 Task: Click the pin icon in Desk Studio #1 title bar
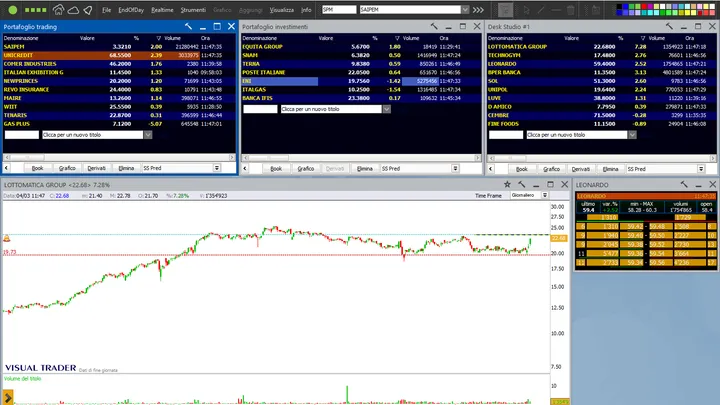[x=669, y=27]
